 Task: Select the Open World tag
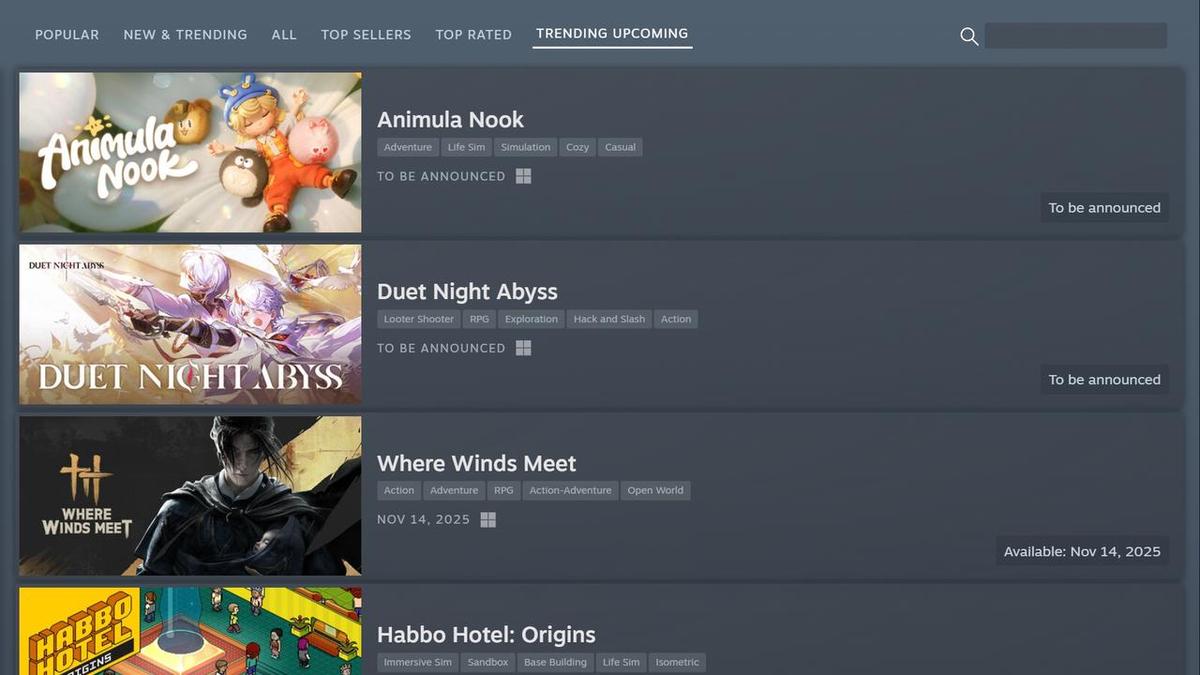point(655,490)
